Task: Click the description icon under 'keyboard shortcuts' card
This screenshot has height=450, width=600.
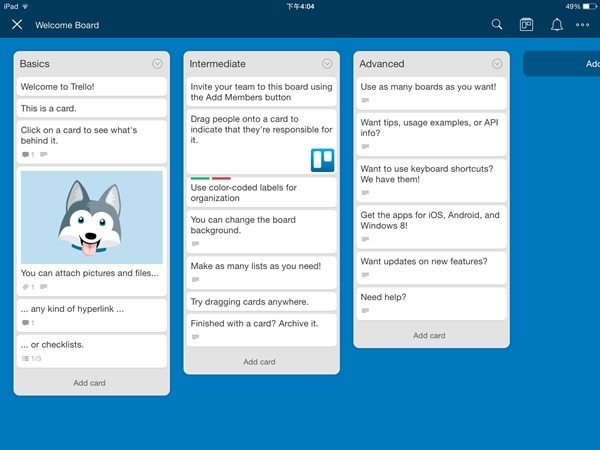Action: (365, 193)
